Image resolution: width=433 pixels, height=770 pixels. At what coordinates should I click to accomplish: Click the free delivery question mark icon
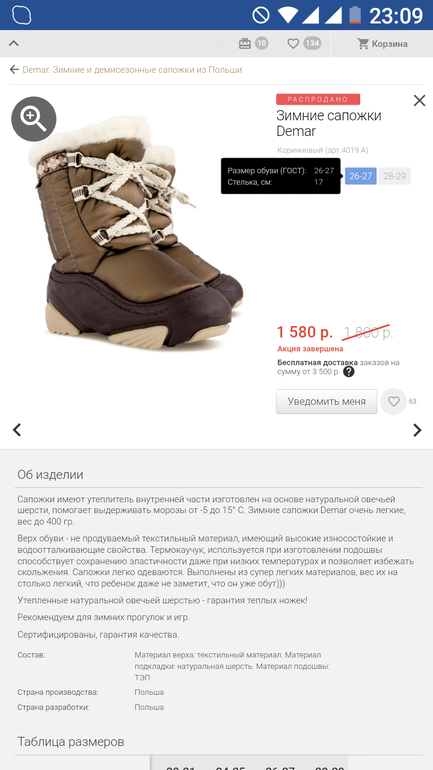(x=349, y=372)
